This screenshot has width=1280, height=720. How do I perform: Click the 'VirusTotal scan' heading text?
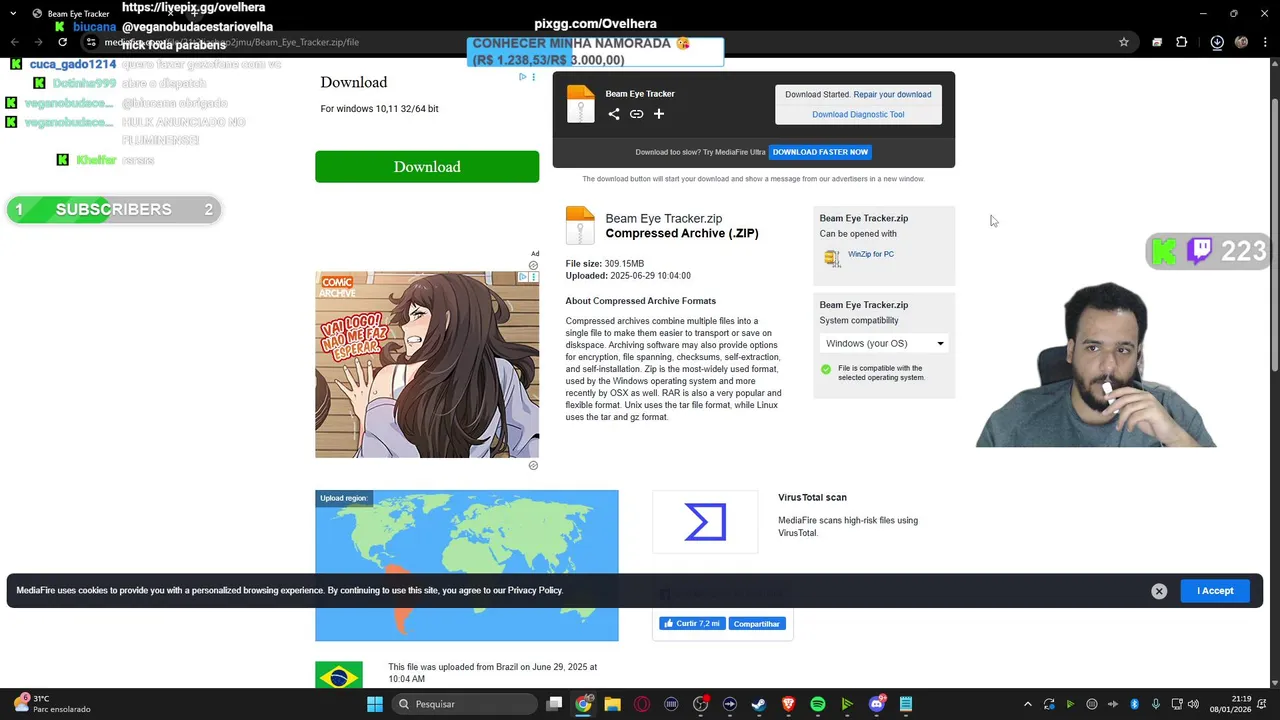(x=812, y=497)
